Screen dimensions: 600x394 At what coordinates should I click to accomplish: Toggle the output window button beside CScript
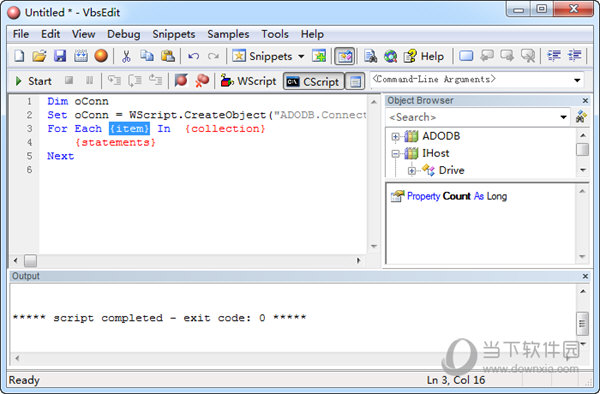(355, 81)
